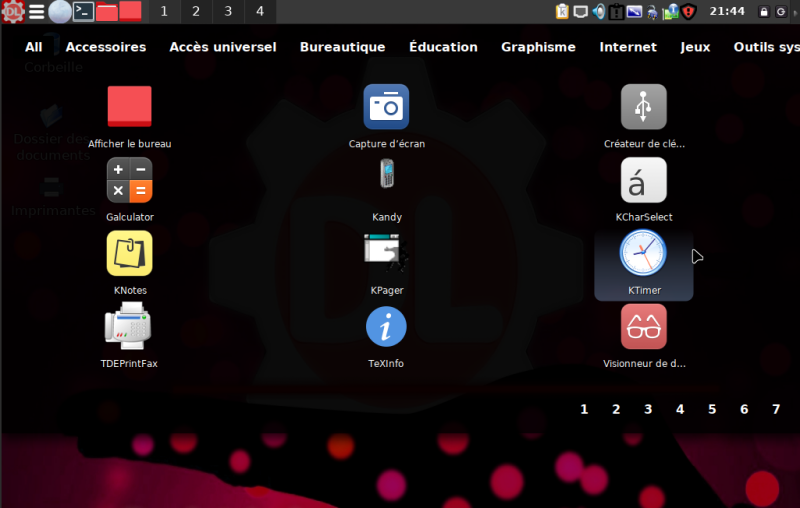Open the USB key creator app
This screenshot has height=508, width=800.
pos(643,108)
